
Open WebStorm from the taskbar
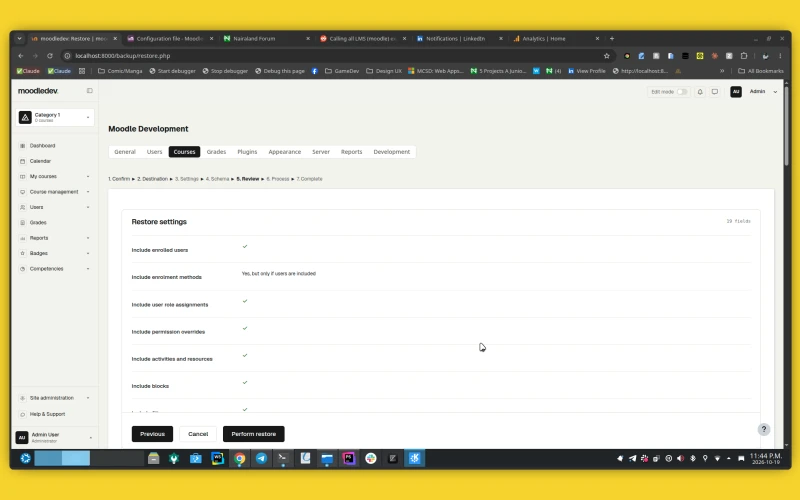tap(217, 458)
